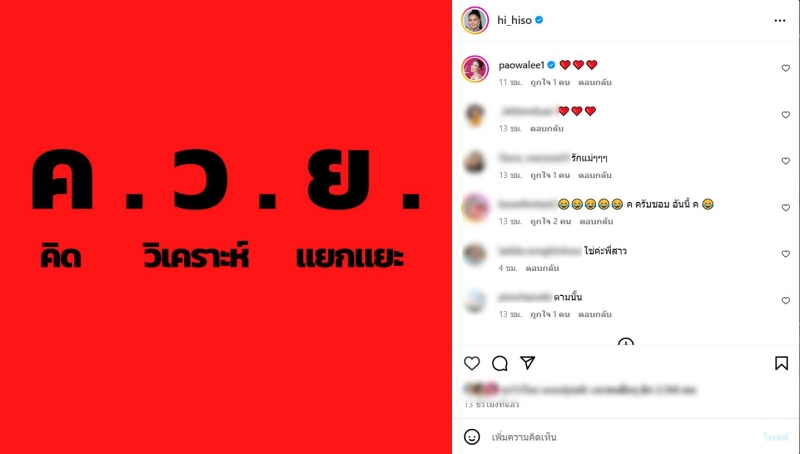
Task: Open paowalee1 profile from username
Action: point(521,65)
